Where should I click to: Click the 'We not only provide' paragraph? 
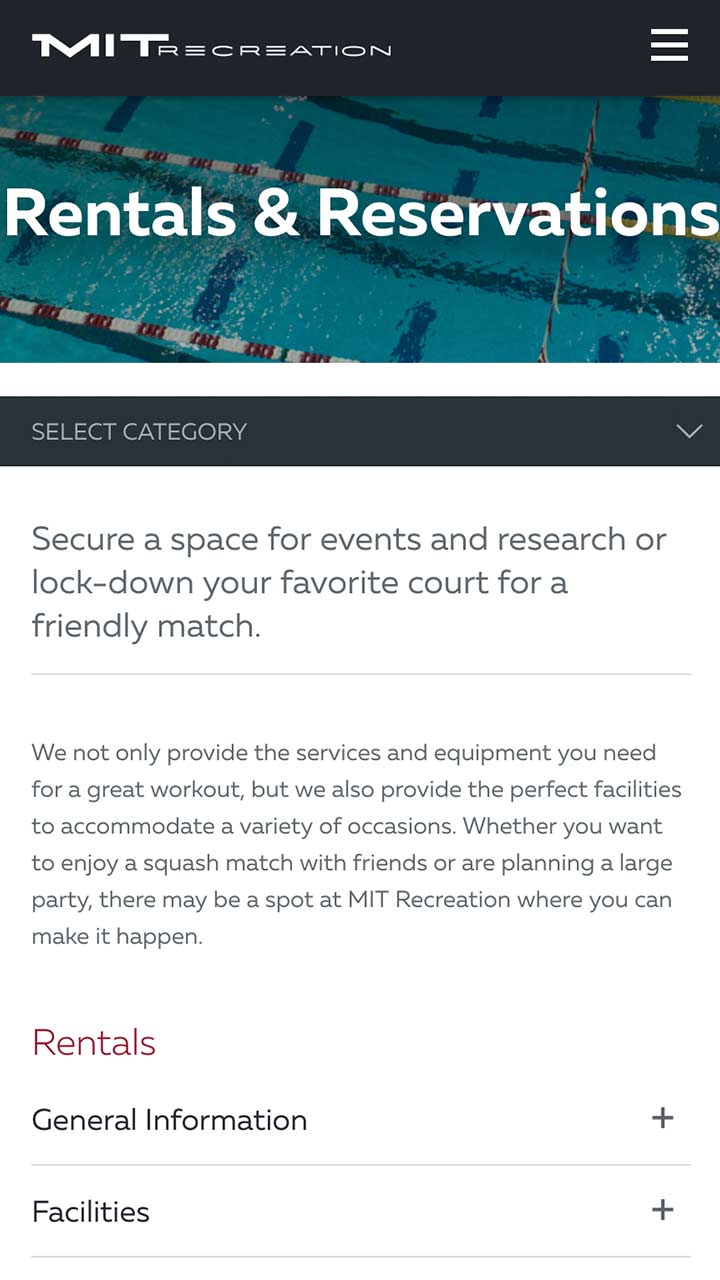point(356,844)
